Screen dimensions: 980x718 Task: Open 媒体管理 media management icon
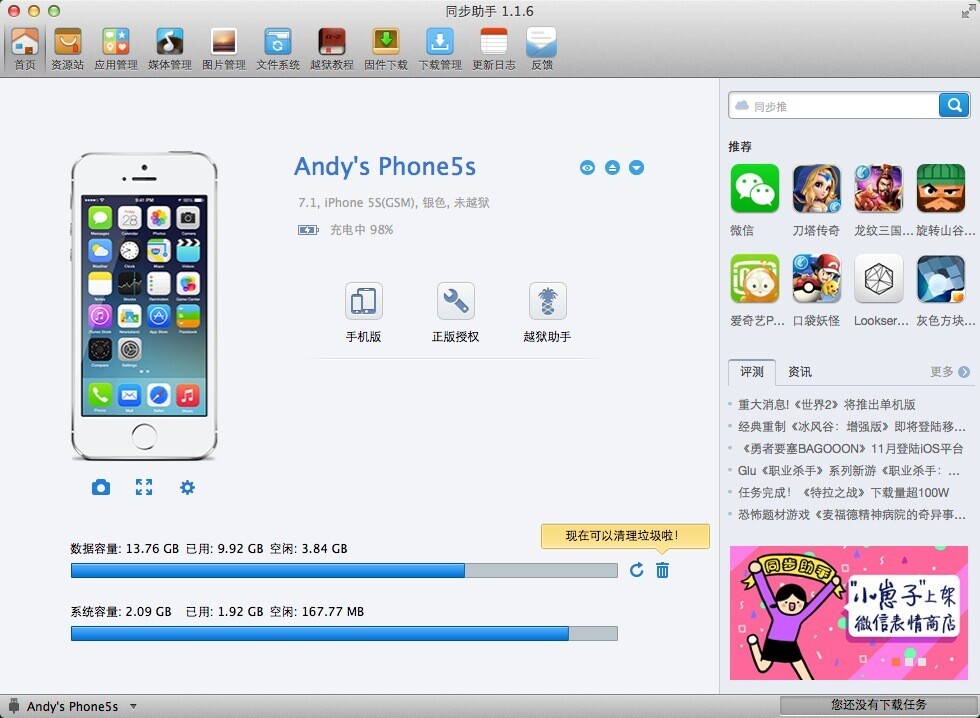tap(169, 49)
